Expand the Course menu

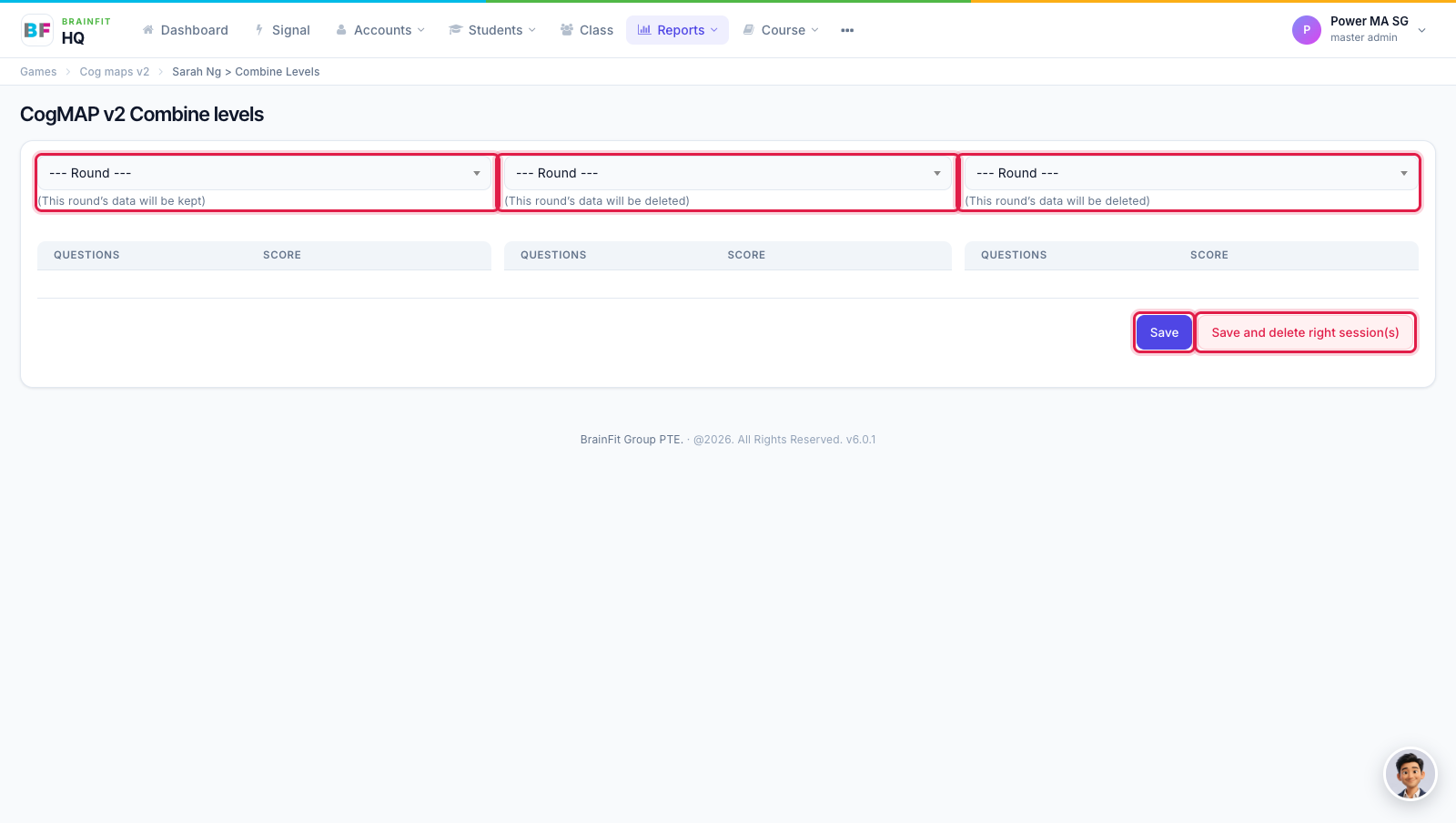click(781, 30)
